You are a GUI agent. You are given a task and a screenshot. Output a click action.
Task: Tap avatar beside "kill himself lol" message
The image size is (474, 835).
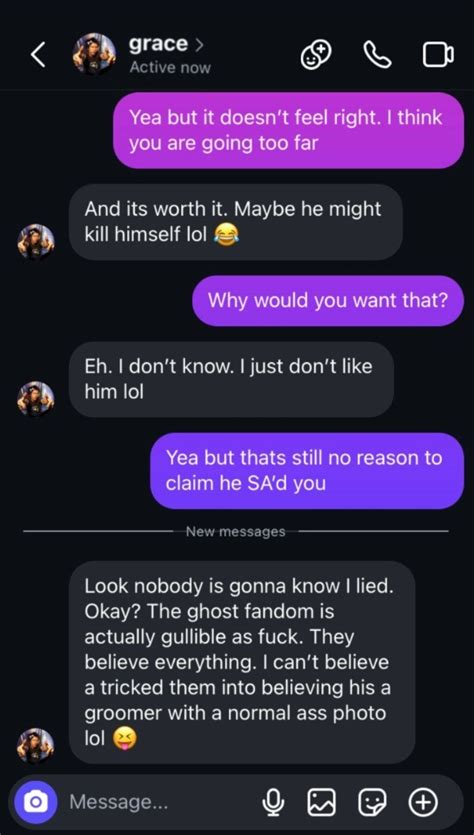[x=36, y=241]
